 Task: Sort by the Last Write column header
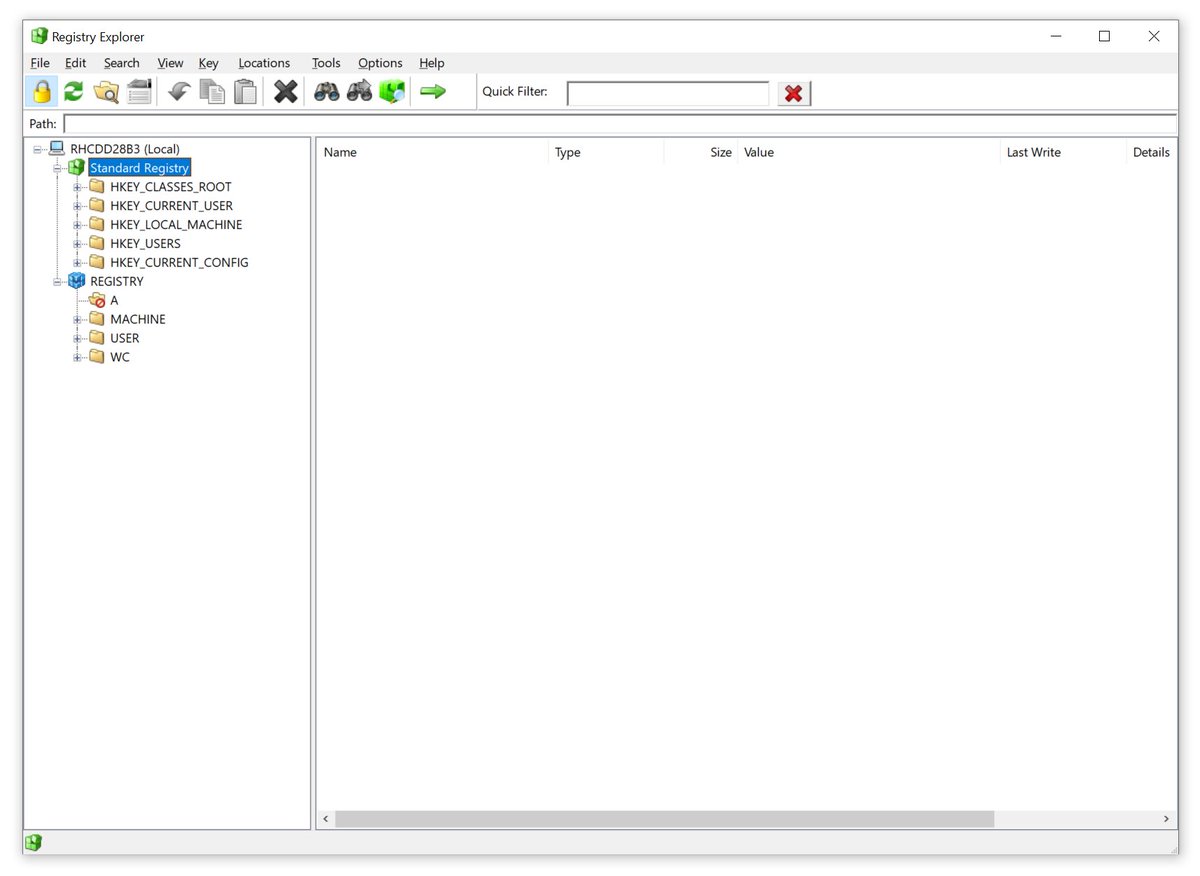click(1063, 152)
